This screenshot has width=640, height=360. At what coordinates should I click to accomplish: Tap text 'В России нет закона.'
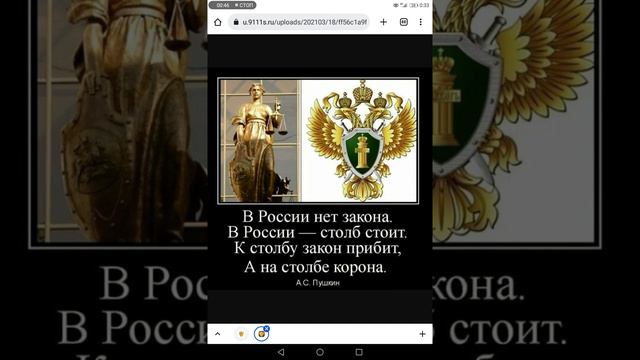click(317, 216)
